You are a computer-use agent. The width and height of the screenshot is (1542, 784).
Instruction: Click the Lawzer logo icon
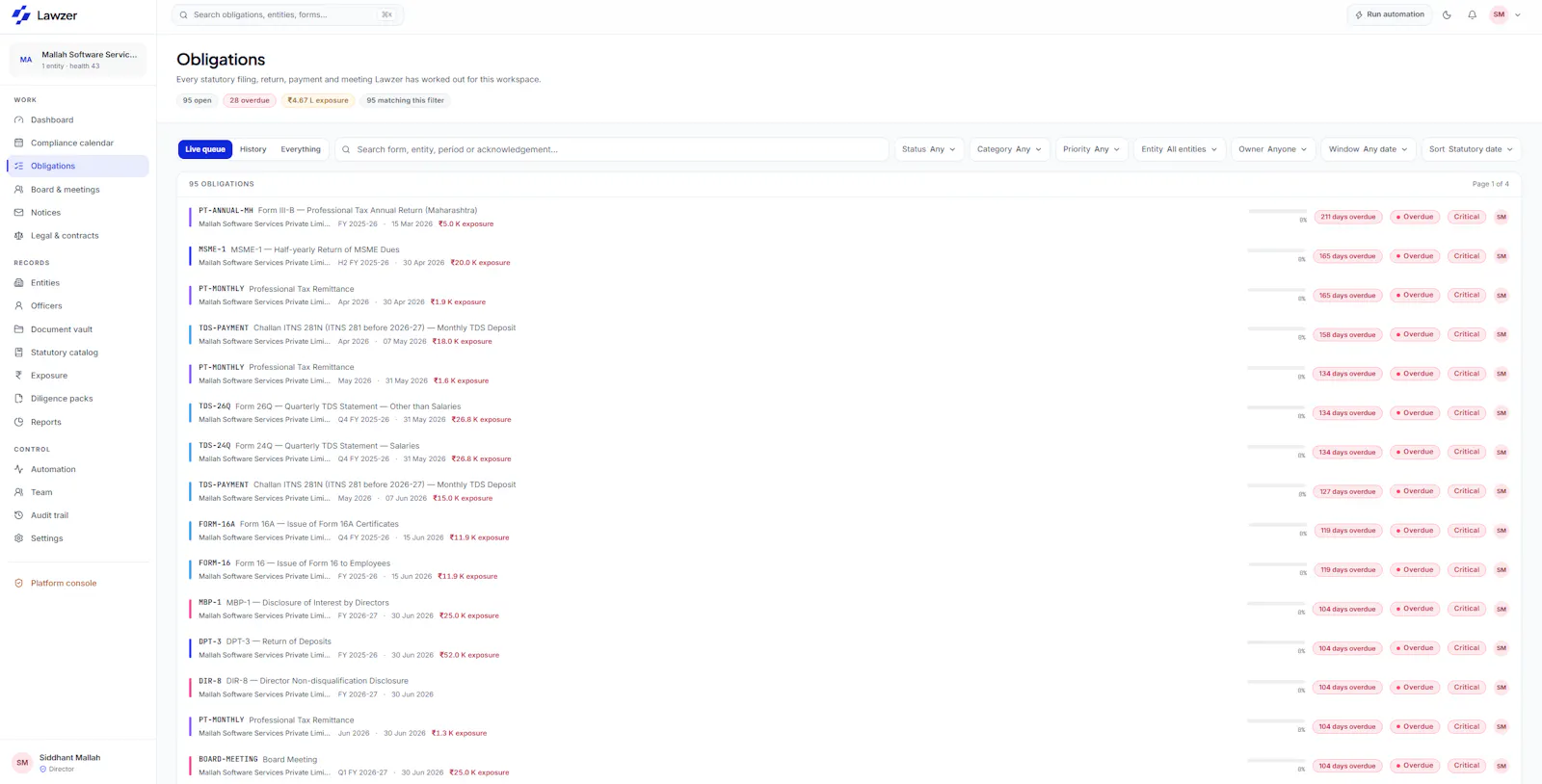[x=21, y=15]
